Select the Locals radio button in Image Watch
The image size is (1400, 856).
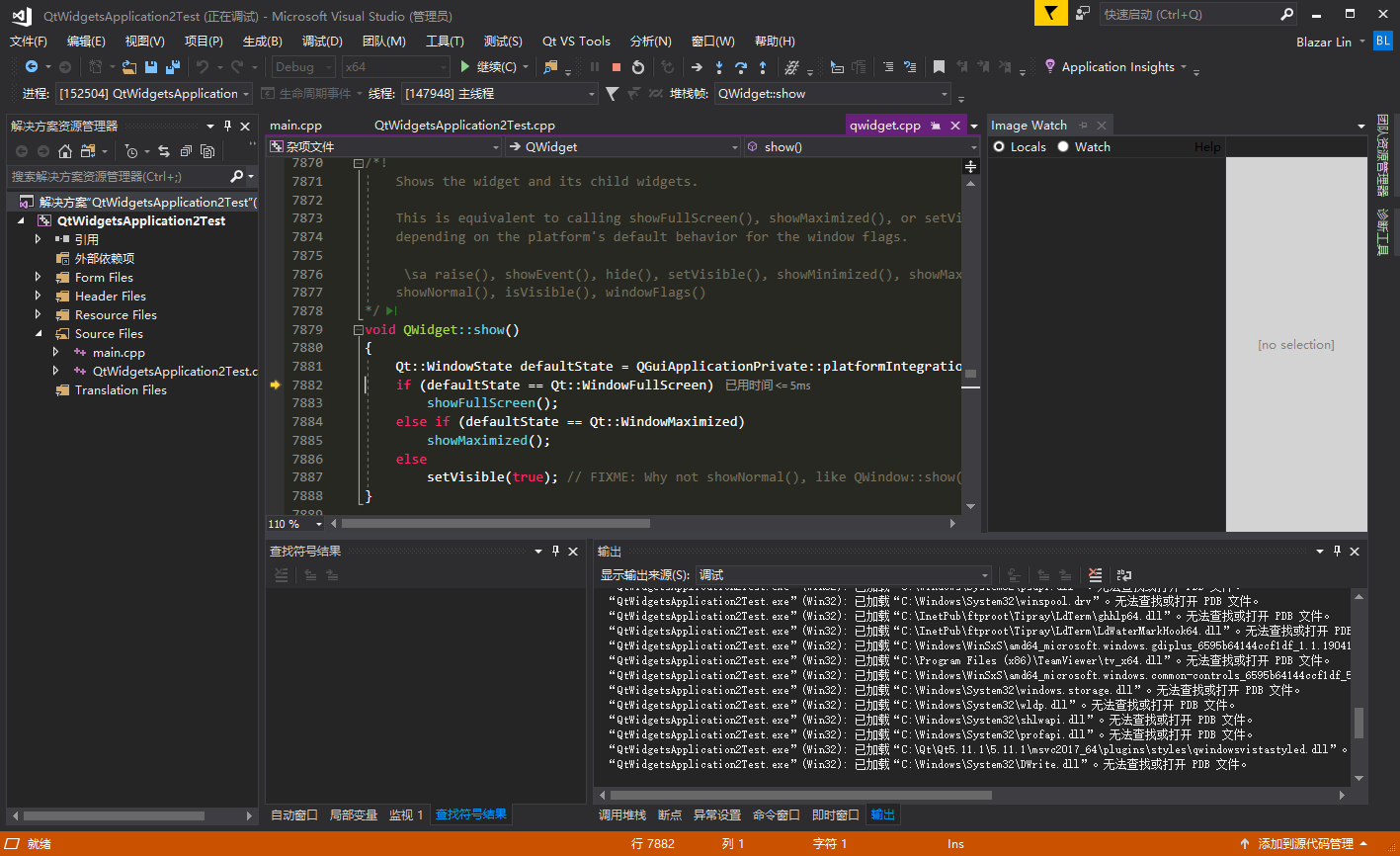coord(999,146)
